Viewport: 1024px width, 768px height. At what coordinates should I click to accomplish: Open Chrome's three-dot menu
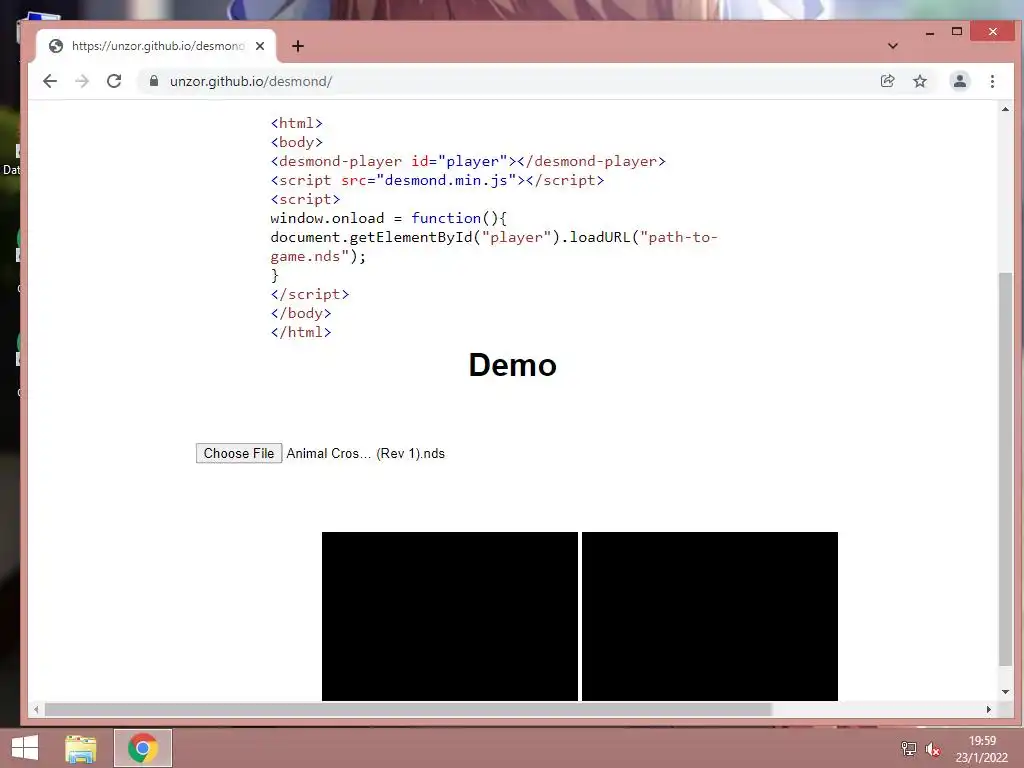coord(993,81)
